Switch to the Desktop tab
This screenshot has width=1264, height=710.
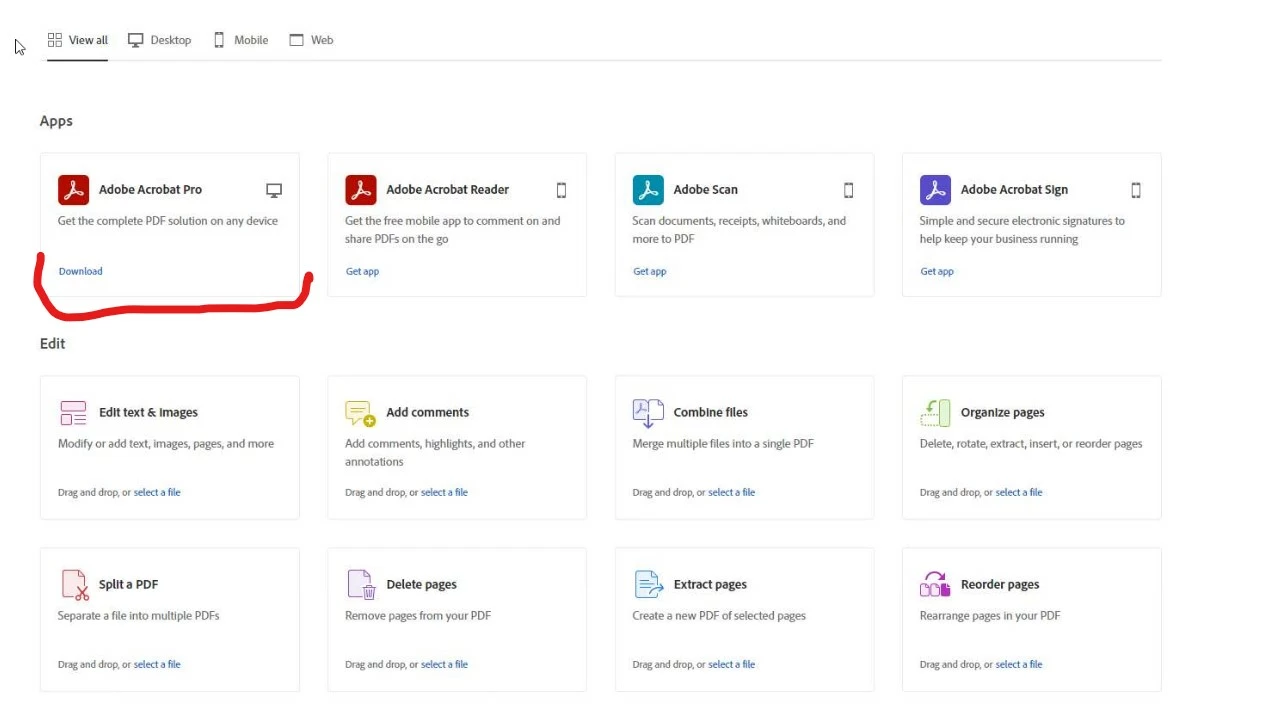pos(160,40)
